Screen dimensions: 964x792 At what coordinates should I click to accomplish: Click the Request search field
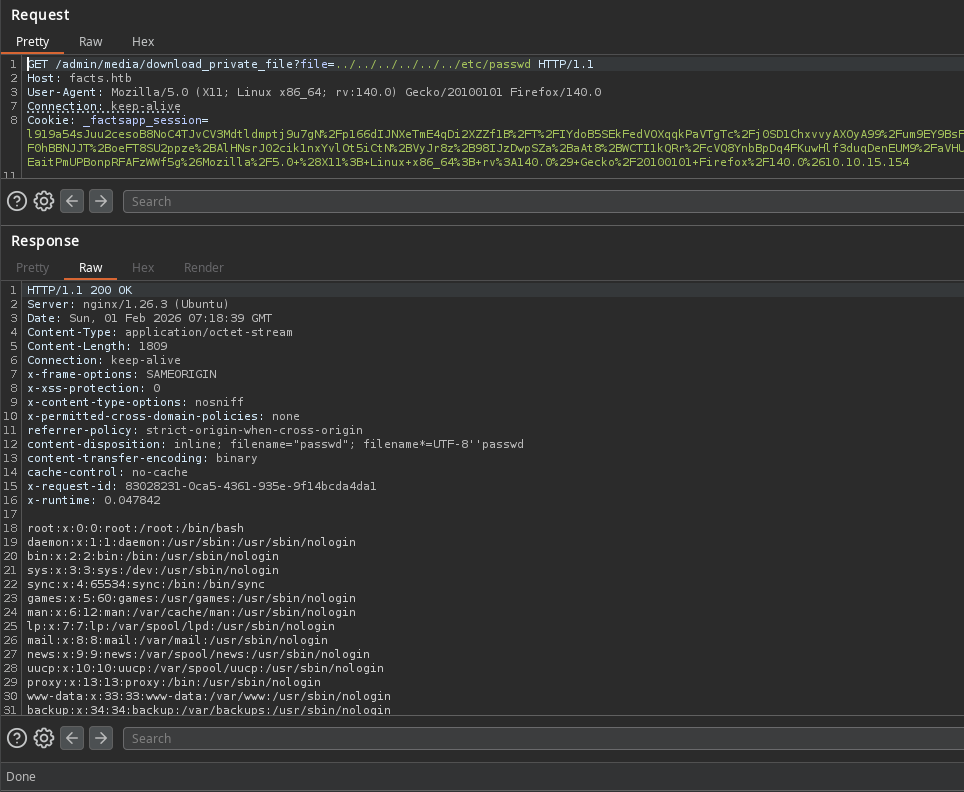[x=543, y=201]
